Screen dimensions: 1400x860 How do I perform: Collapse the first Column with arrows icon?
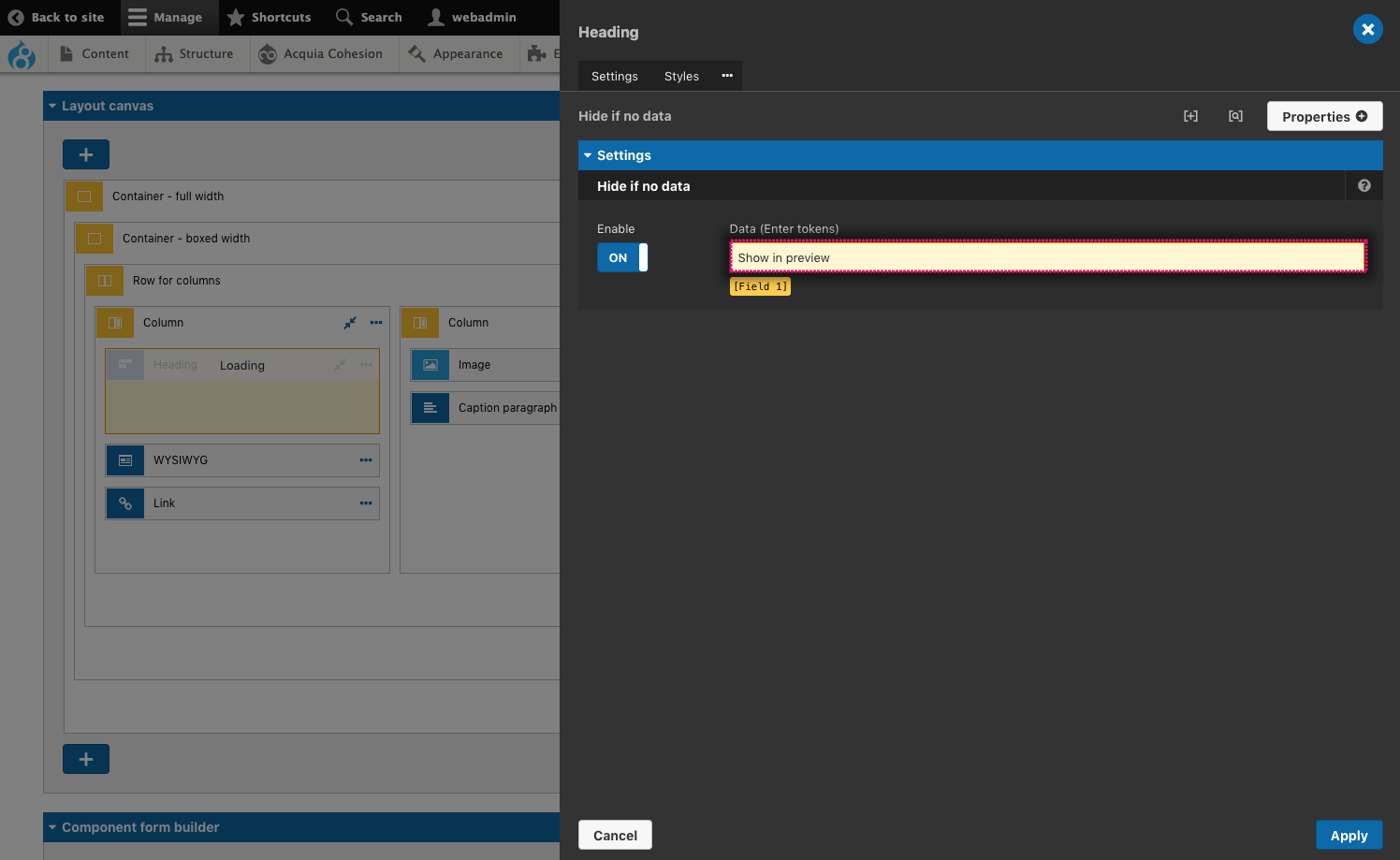pos(350,323)
